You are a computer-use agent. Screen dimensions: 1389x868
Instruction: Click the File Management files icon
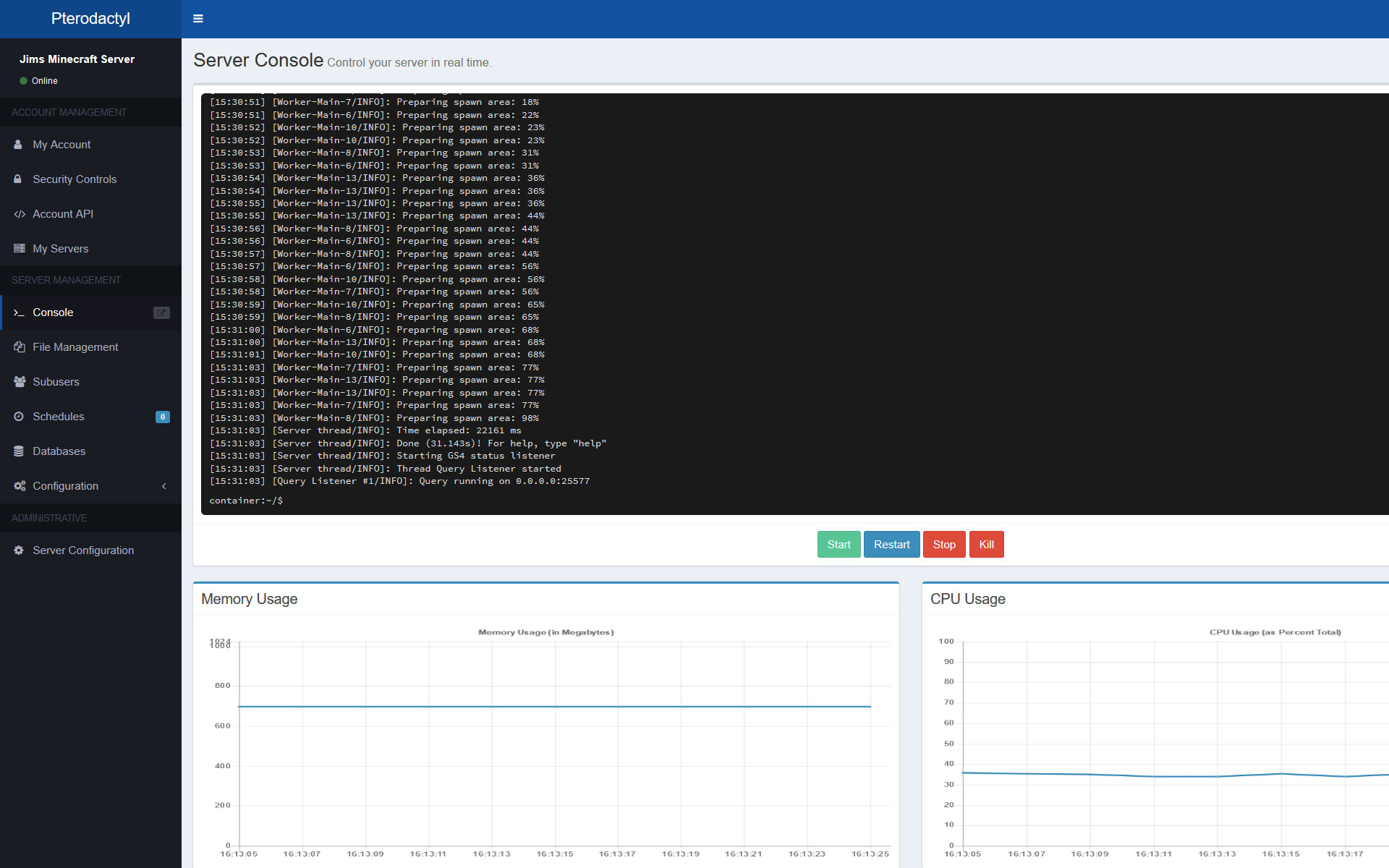[x=20, y=347]
